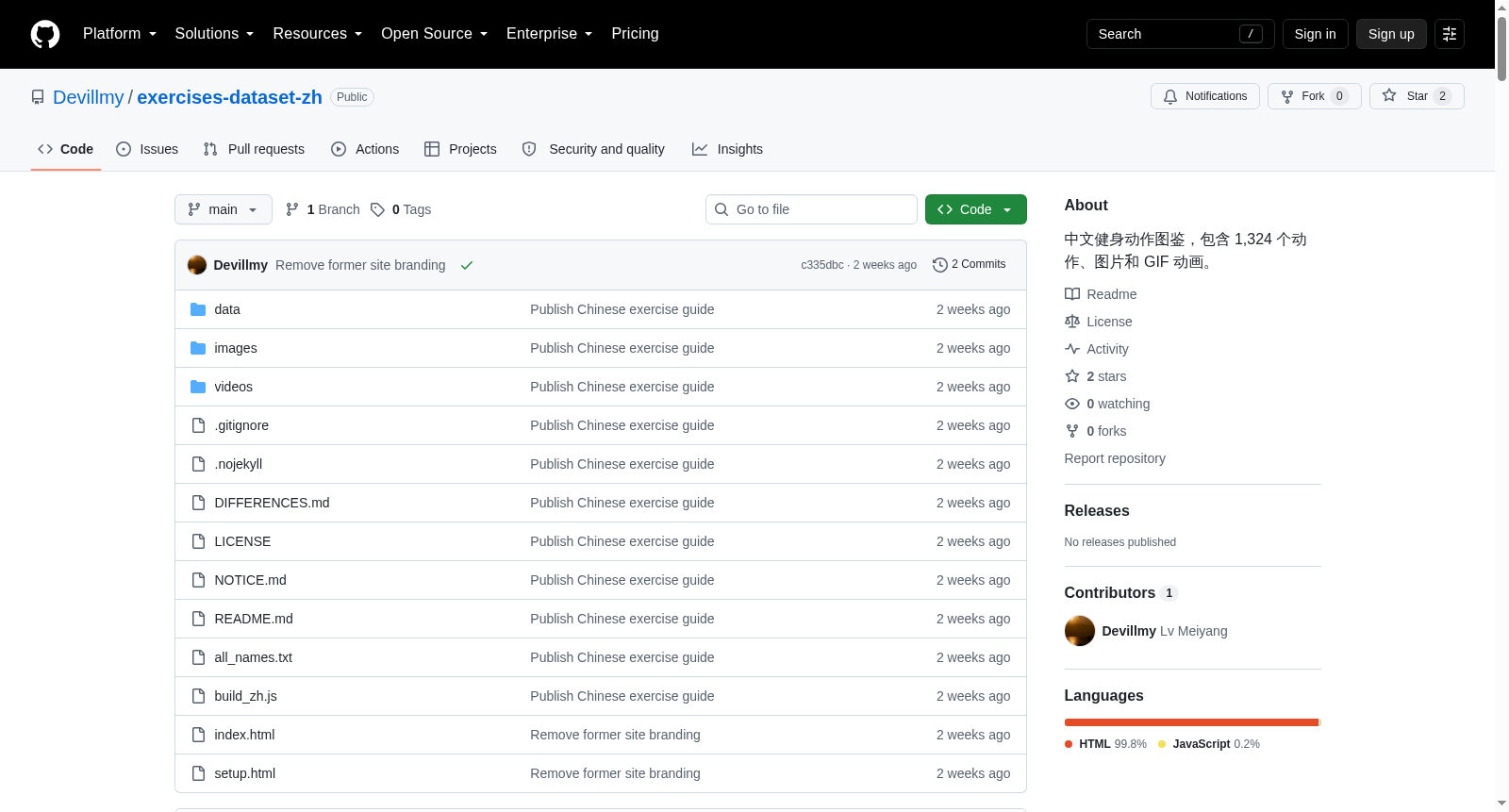Viewport: 1509px width, 812px height.
Task: Click the book icon next to Readme
Action: 1072,294
